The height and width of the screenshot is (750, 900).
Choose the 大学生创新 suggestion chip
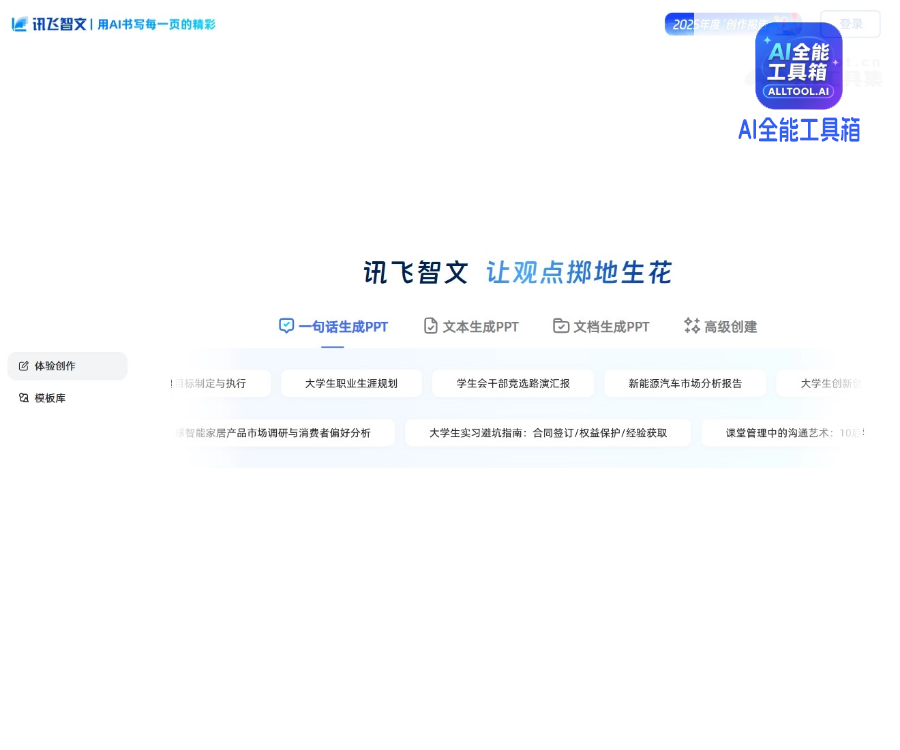click(x=820, y=383)
